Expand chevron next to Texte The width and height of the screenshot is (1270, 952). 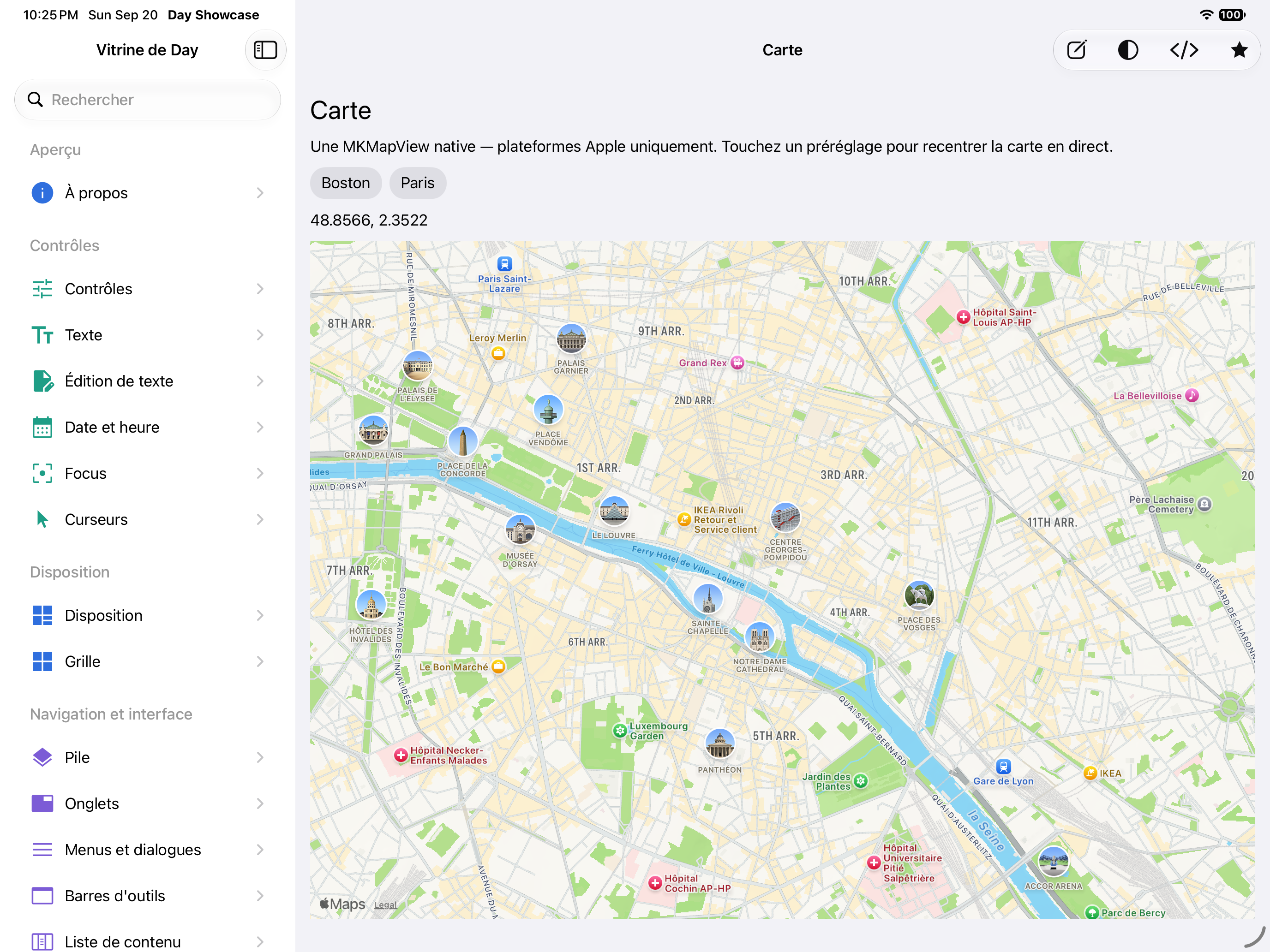pyautogui.click(x=260, y=335)
